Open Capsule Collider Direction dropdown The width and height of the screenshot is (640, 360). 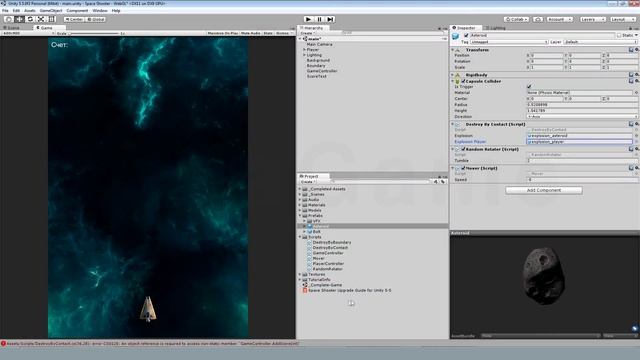click(582, 117)
